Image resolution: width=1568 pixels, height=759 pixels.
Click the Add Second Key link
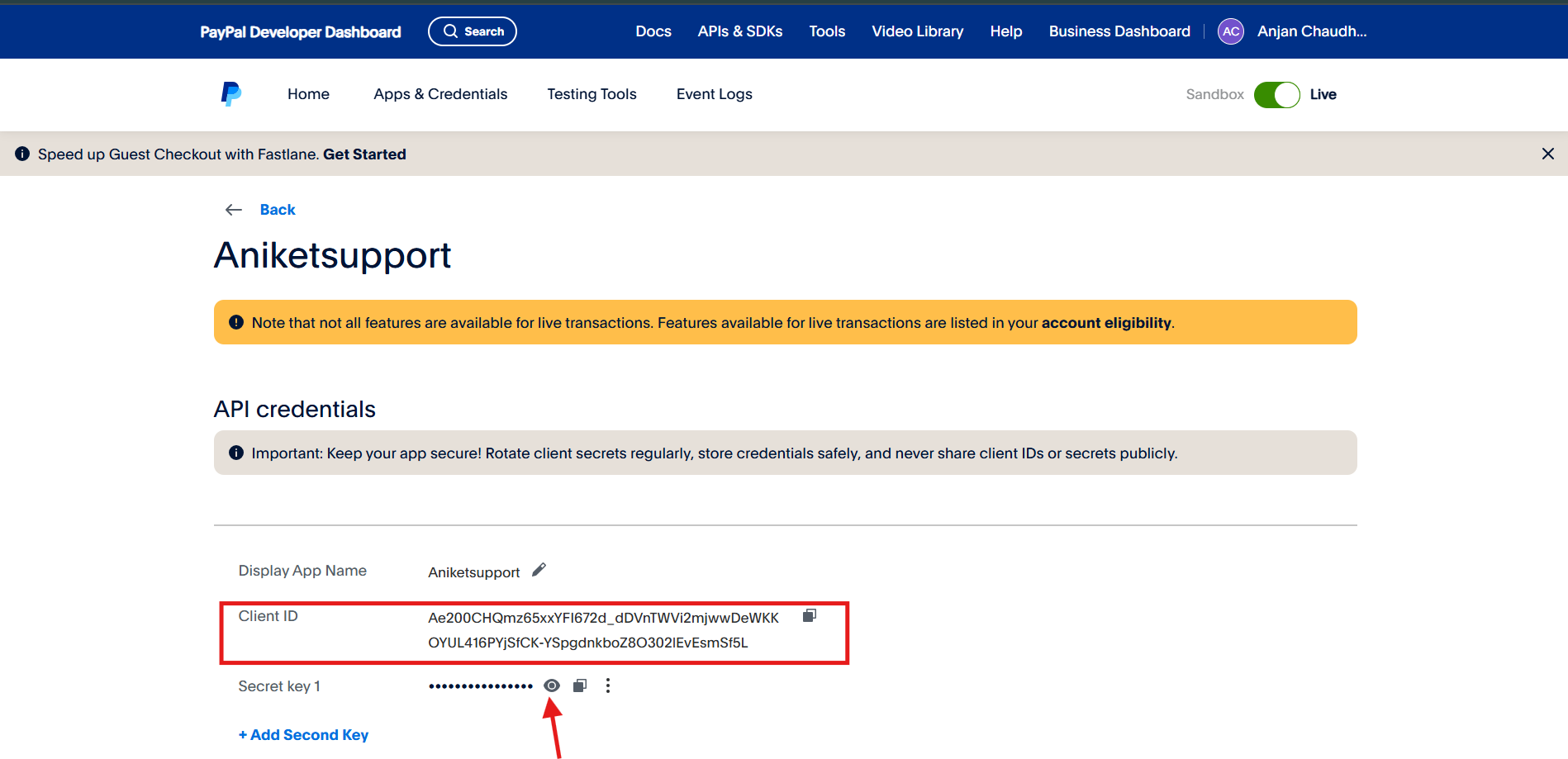click(x=303, y=735)
